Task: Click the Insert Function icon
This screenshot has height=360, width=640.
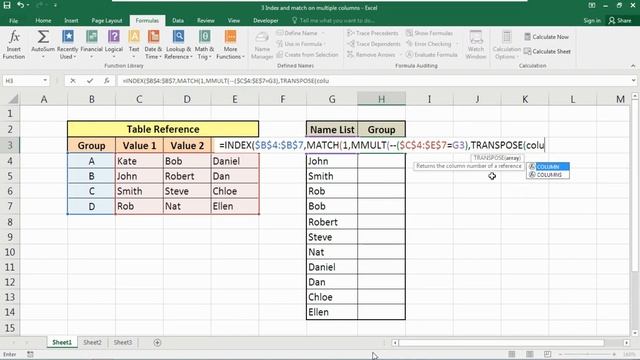Action: coord(14,45)
